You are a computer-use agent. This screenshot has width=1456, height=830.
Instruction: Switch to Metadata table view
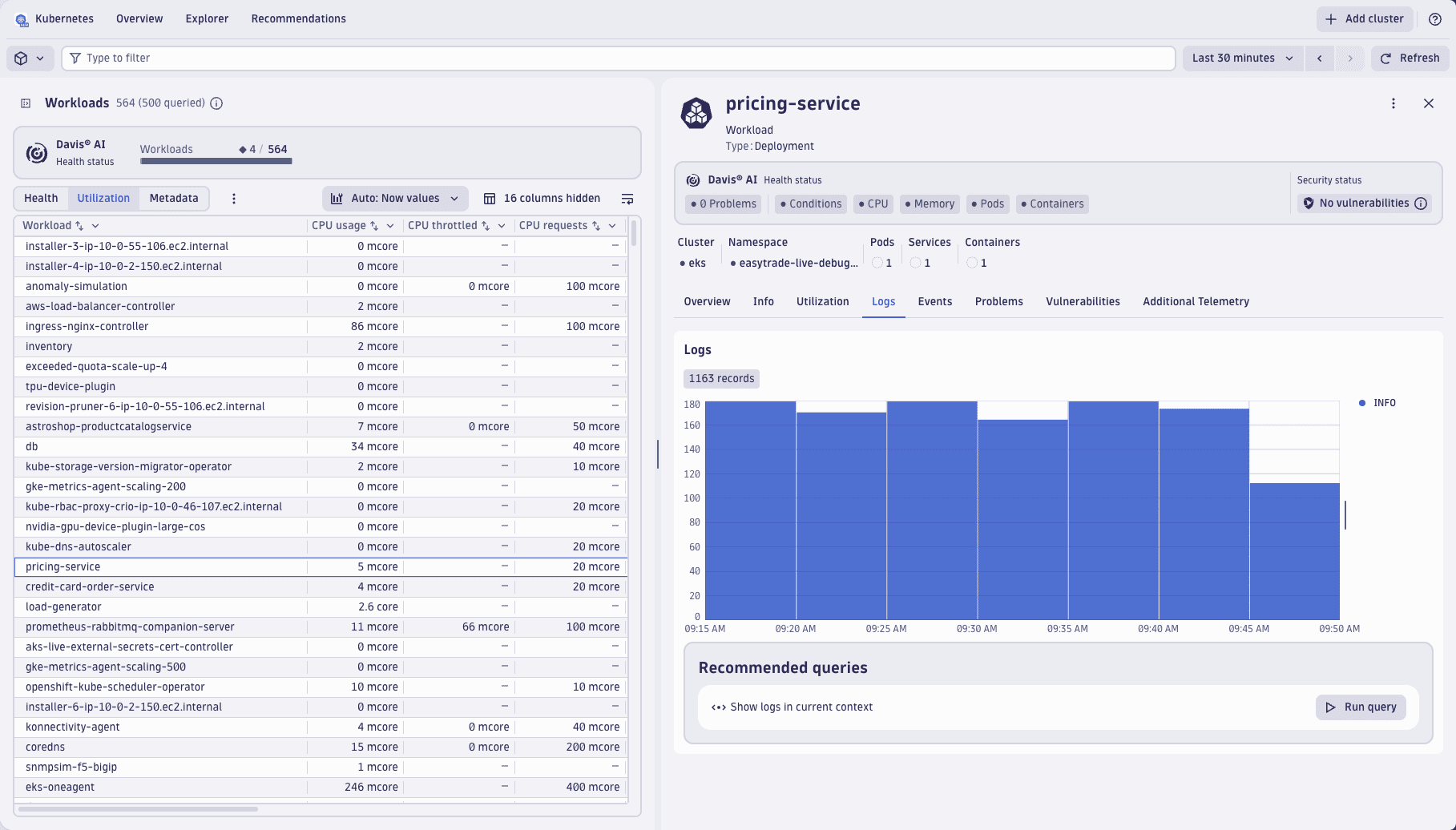pyautogui.click(x=174, y=199)
